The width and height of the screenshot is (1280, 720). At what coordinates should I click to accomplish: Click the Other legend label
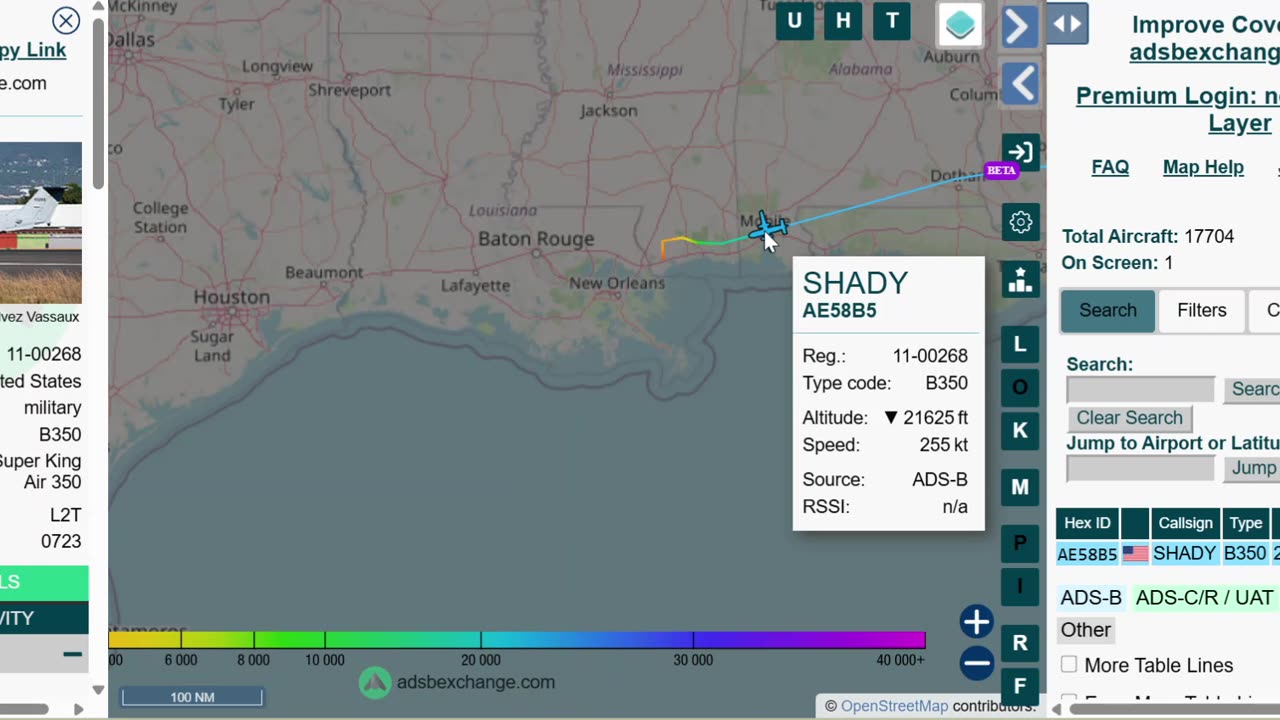click(x=1086, y=630)
